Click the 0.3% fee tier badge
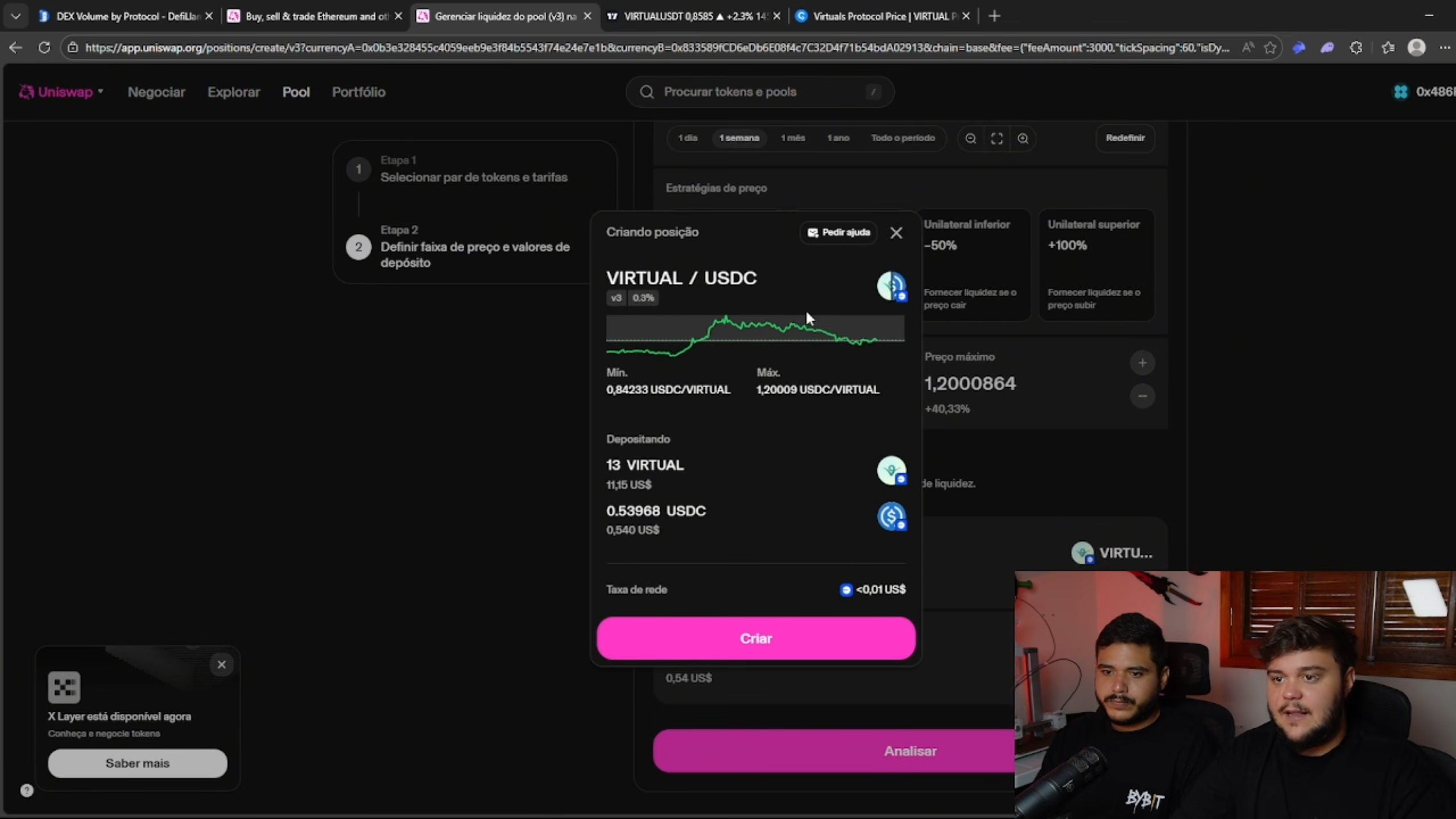 643,298
